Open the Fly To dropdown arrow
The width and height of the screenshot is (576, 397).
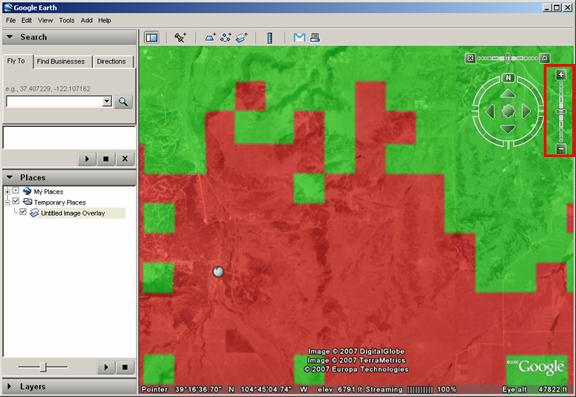107,101
